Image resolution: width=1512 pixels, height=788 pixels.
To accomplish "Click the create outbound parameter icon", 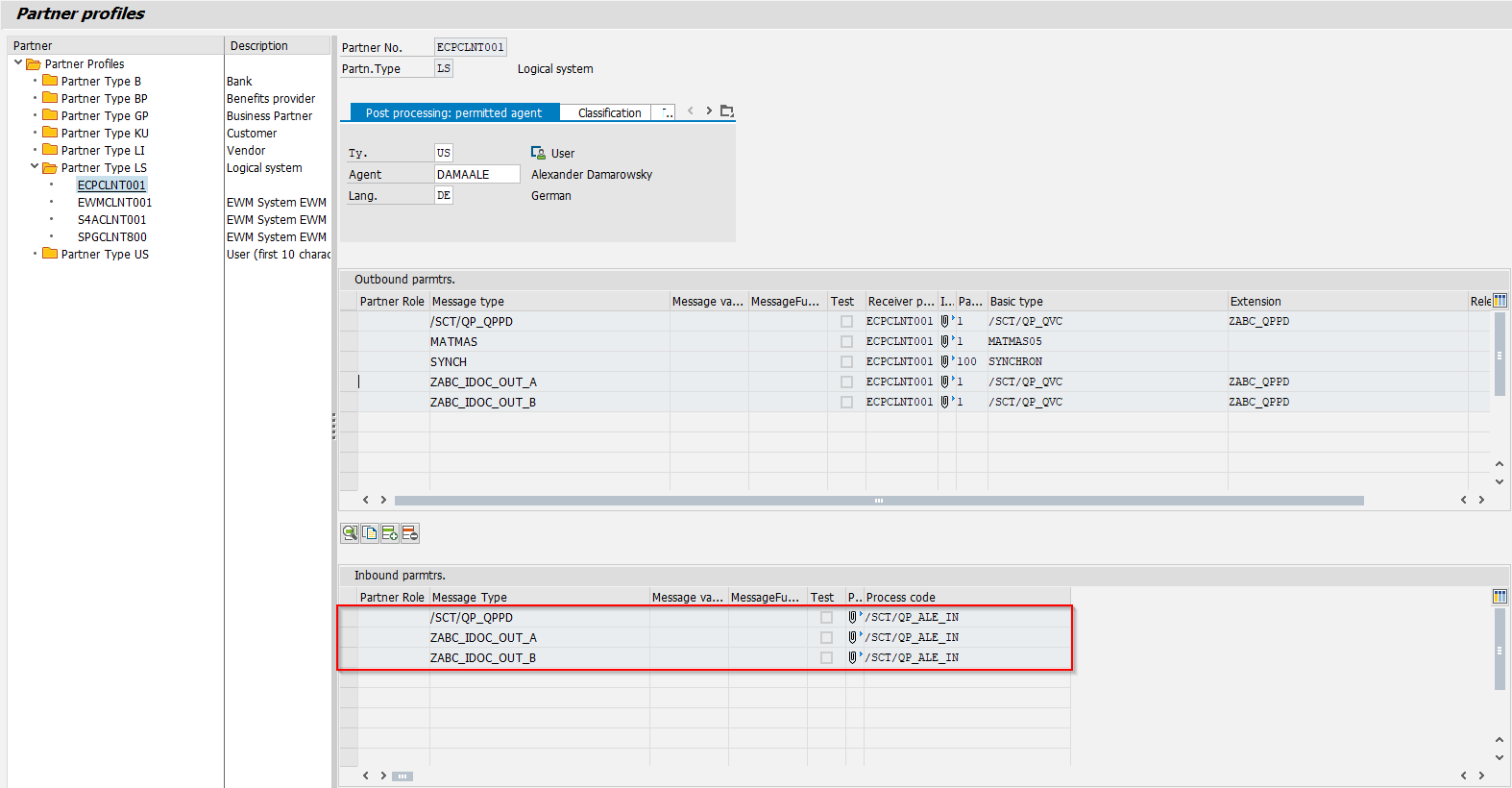I will [x=390, y=533].
